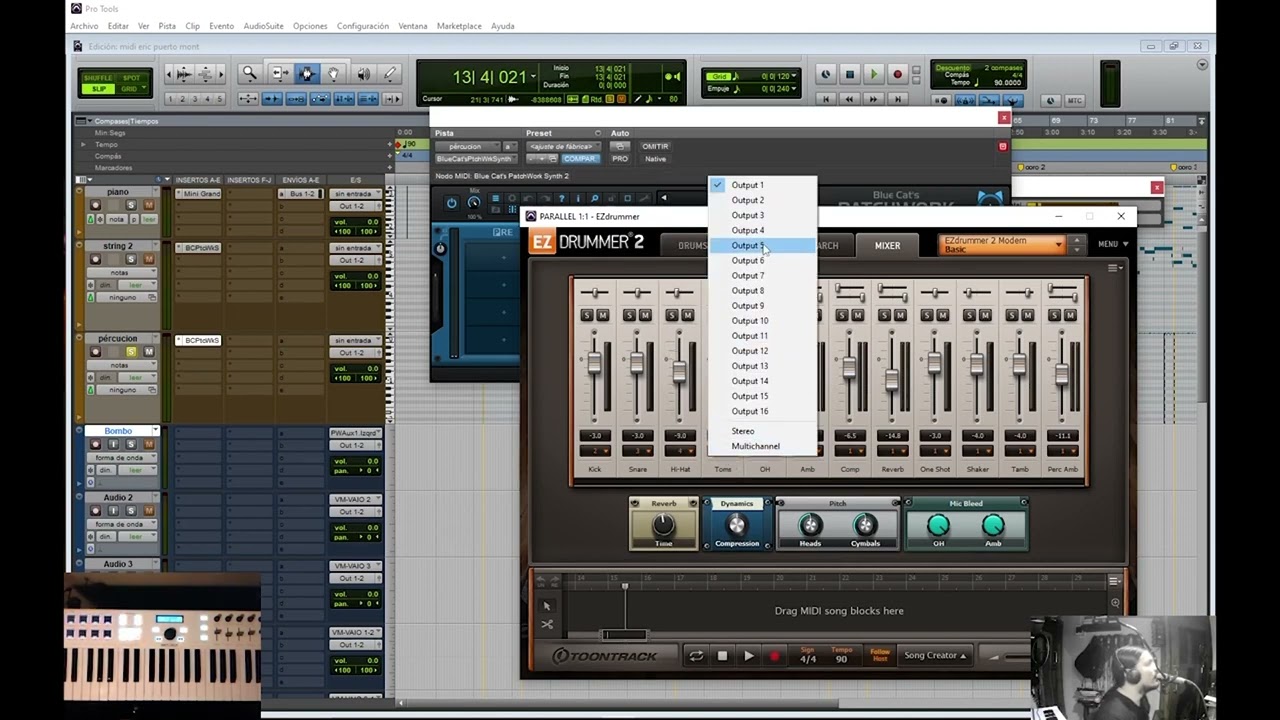Click EZdrummer stop button
Viewport: 1280px width, 720px height.
(722, 656)
